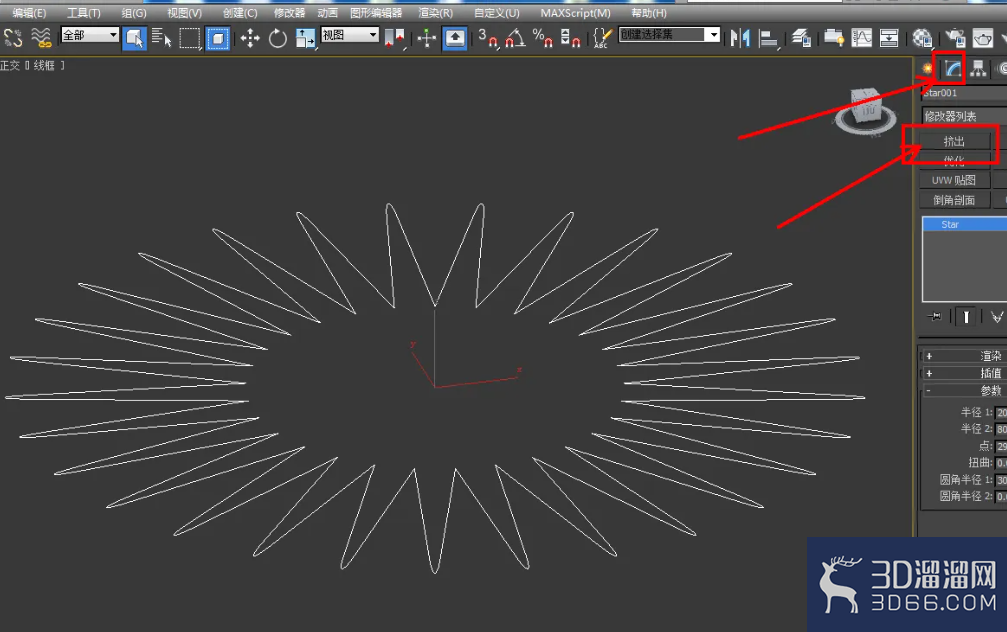
Task: Activate the Select Object tool
Action: click(x=134, y=39)
